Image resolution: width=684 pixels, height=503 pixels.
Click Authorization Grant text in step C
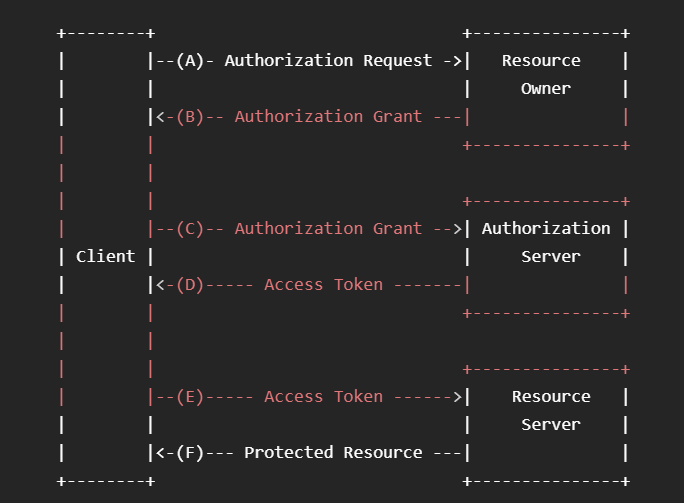pyautogui.click(x=328, y=229)
